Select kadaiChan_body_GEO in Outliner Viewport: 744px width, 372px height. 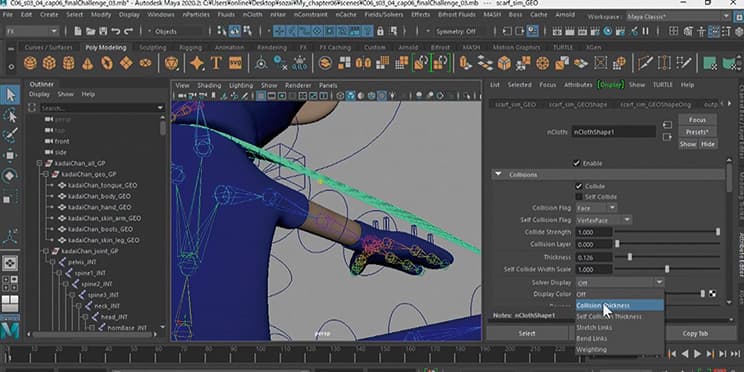click(99, 196)
